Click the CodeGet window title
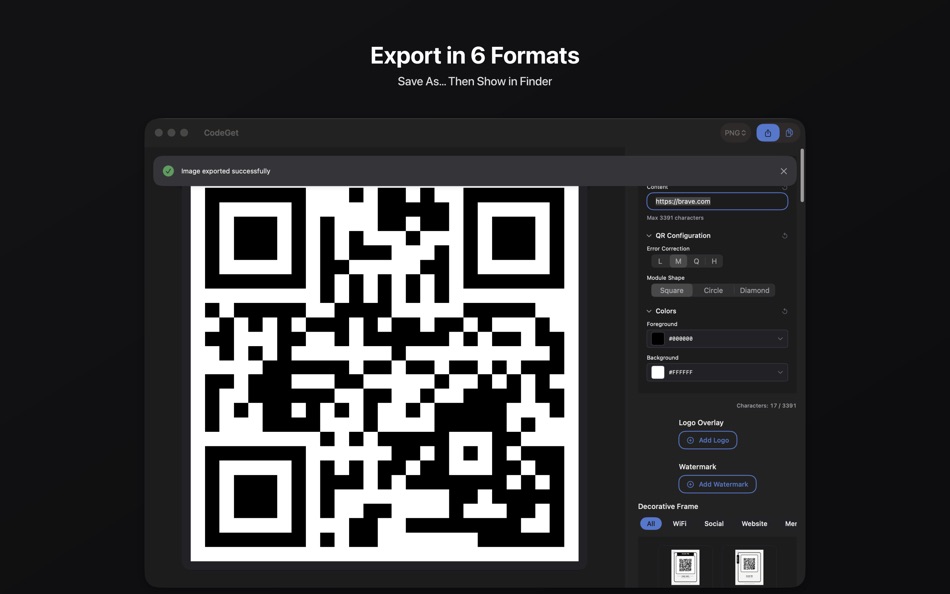 pos(221,133)
